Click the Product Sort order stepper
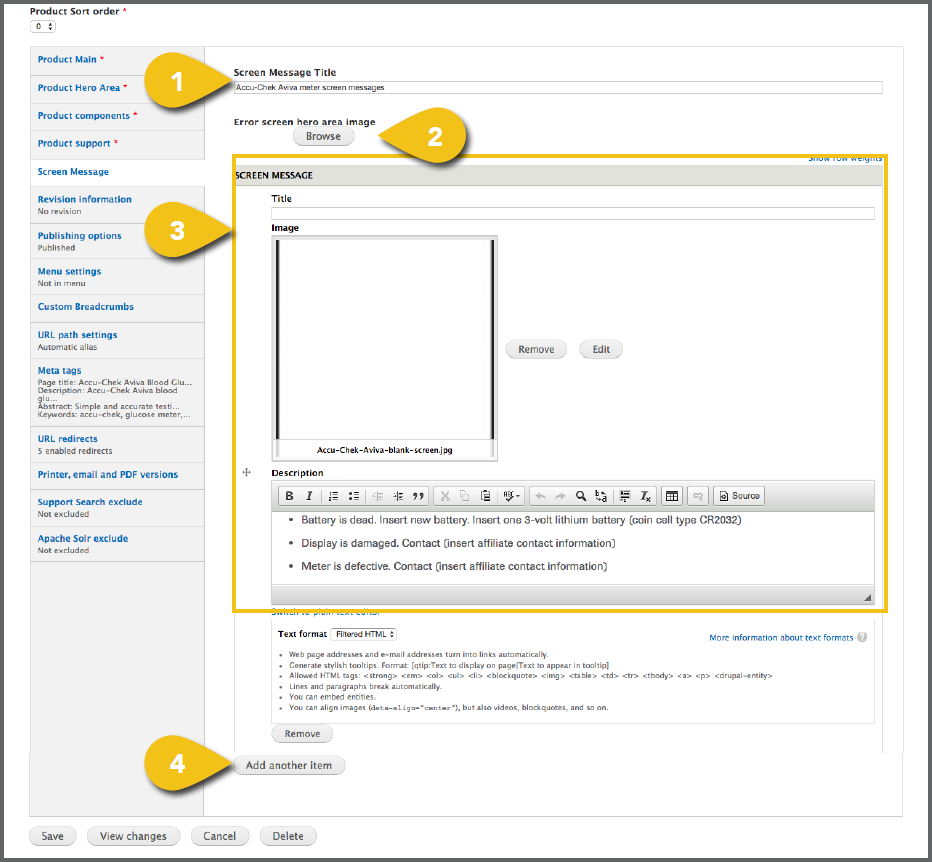Image resolution: width=932 pixels, height=862 pixels. tap(43, 26)
